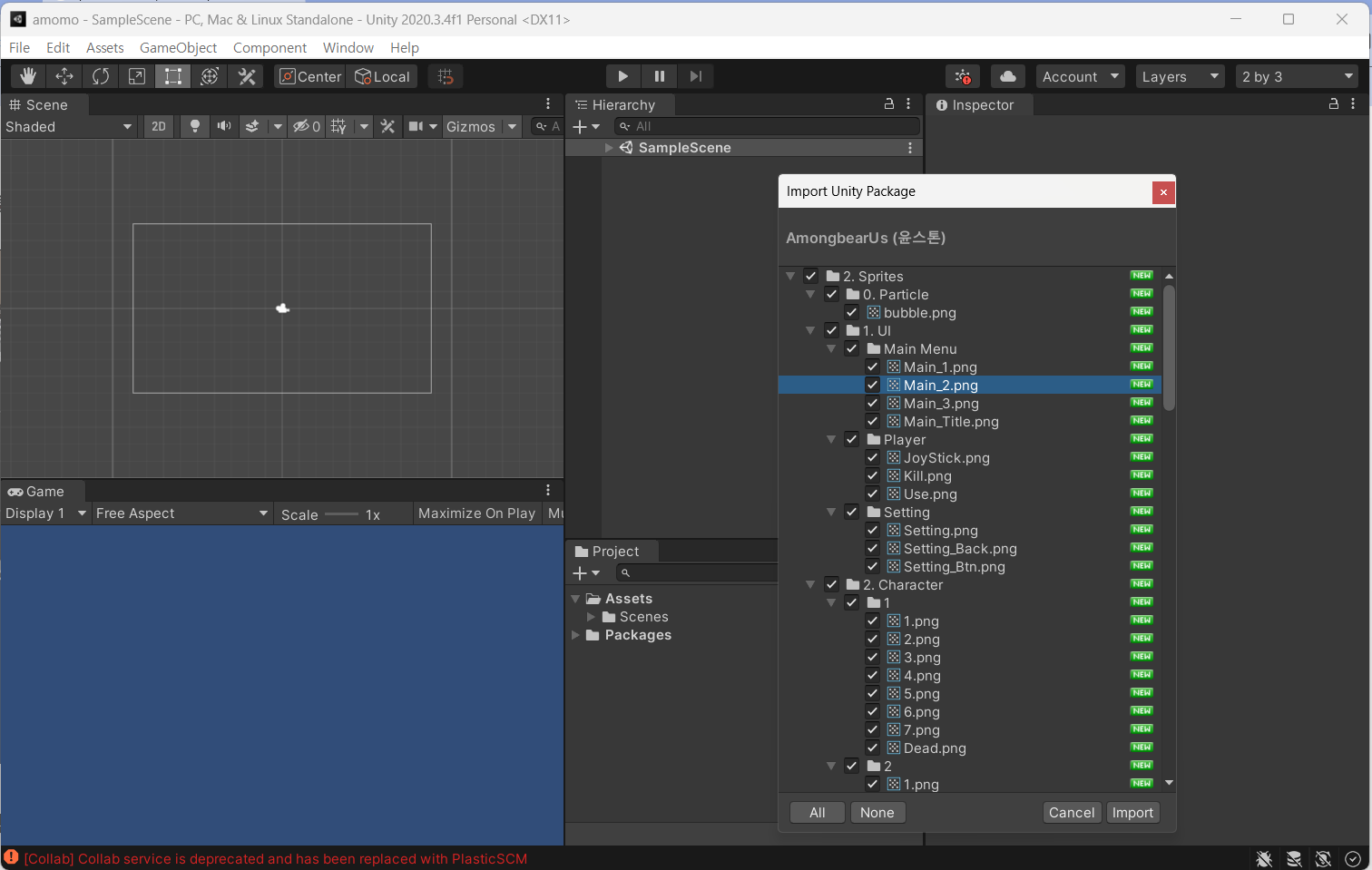Select the Transform tool
The image size is (1372, 870).
click(210, 76)
